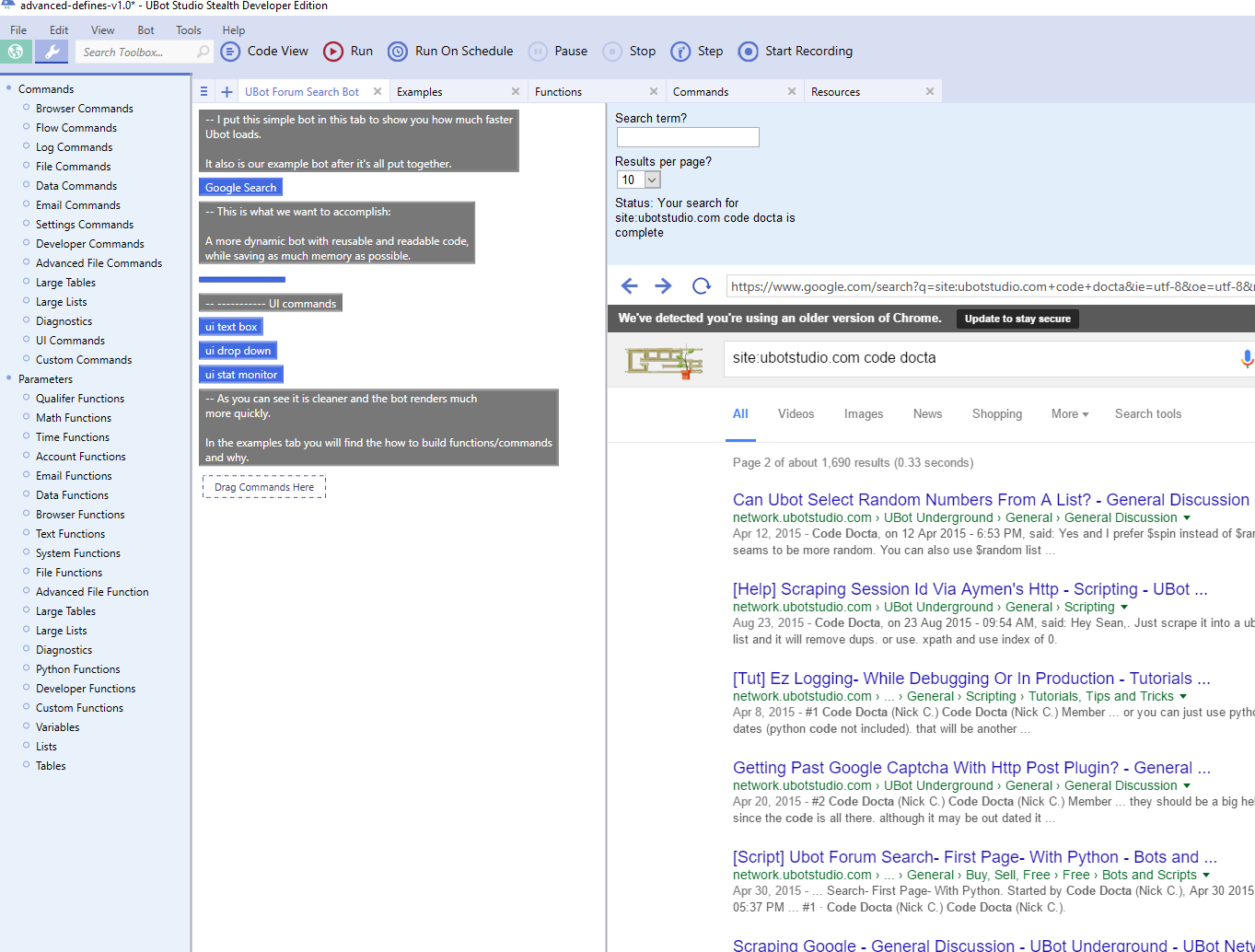Image resolution: width=1255 pixels, height=952 pixels.
Task: Click the Videos filter in Google
Action: click(x=796, y=414)
